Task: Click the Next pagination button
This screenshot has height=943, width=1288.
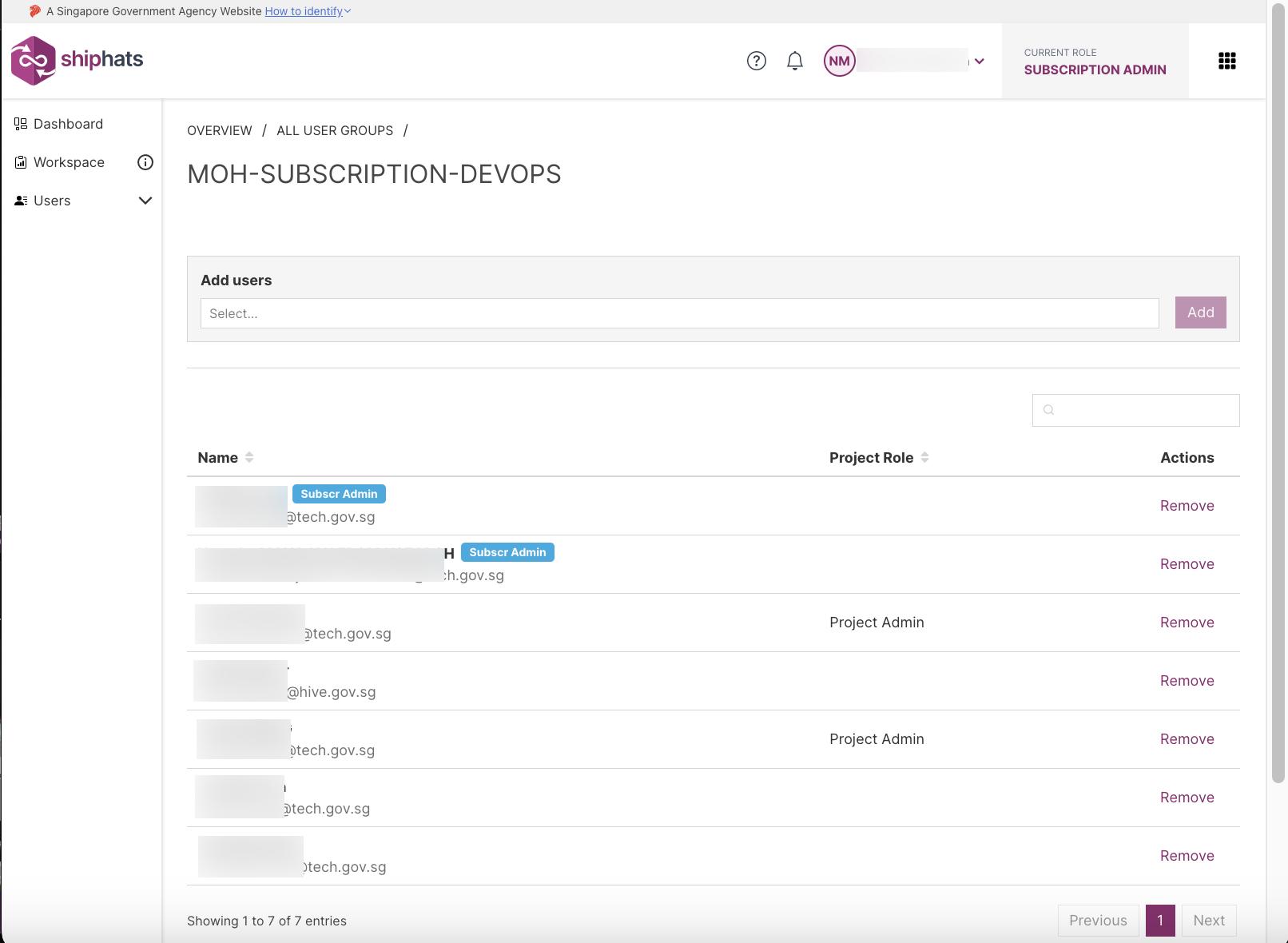Action: (1208, 921)
